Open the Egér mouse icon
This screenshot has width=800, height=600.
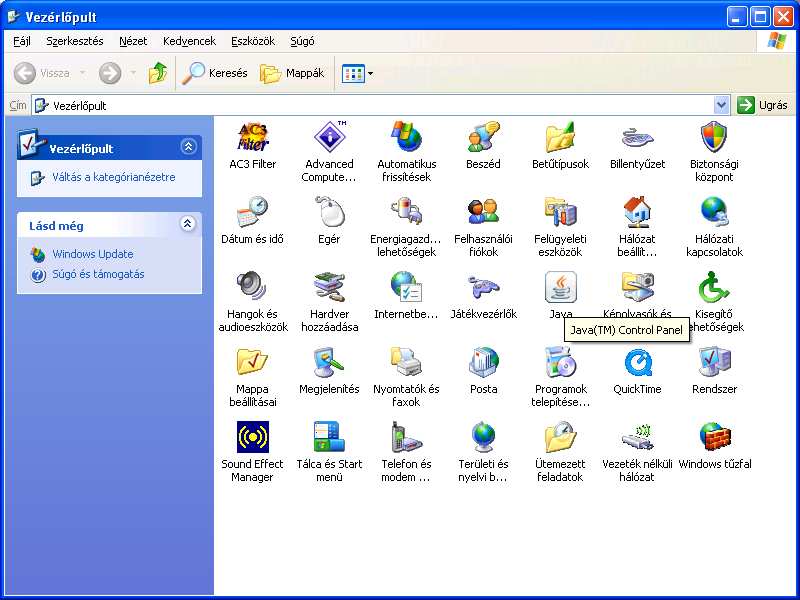click(x=330, y=212)
